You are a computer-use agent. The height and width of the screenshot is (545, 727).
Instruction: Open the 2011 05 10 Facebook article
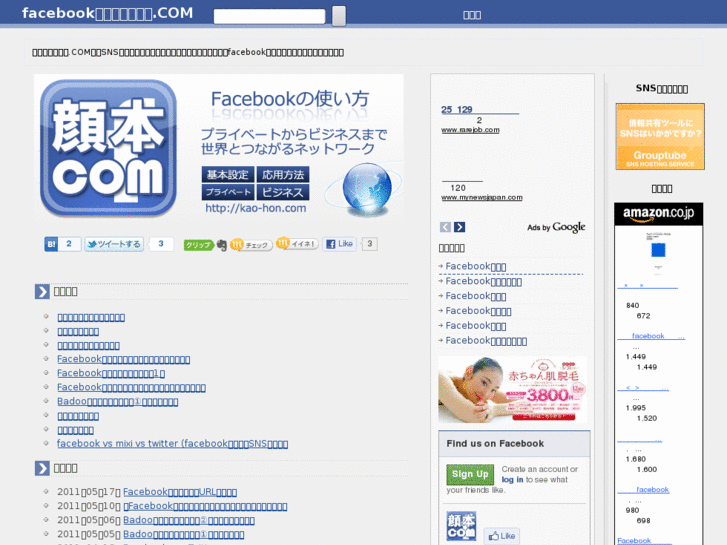(205, 507)
